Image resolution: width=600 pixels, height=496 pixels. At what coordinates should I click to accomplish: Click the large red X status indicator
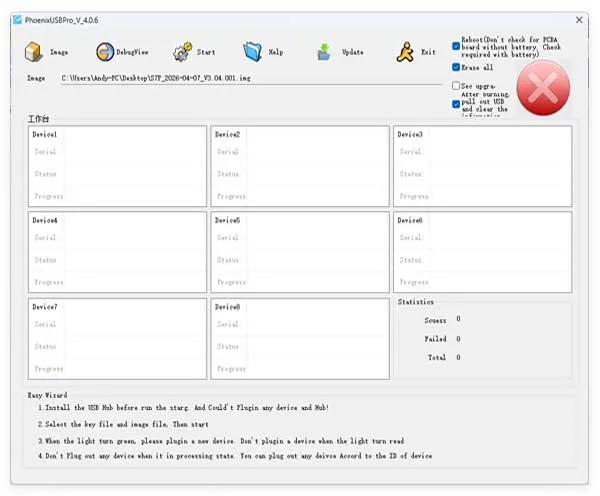pos(543,88)
